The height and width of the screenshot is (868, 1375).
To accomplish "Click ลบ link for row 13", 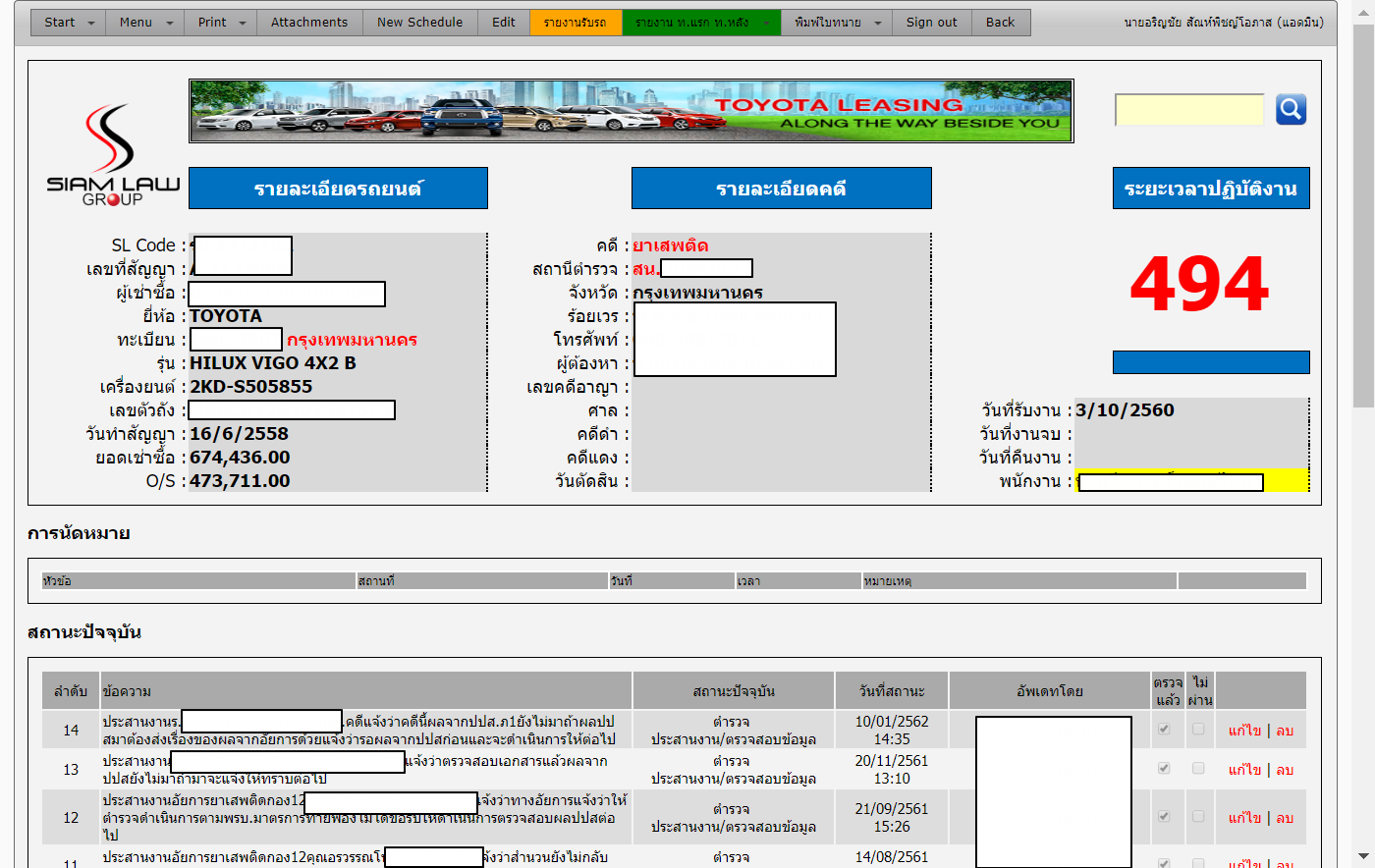I will click(x=1285, y=770).
